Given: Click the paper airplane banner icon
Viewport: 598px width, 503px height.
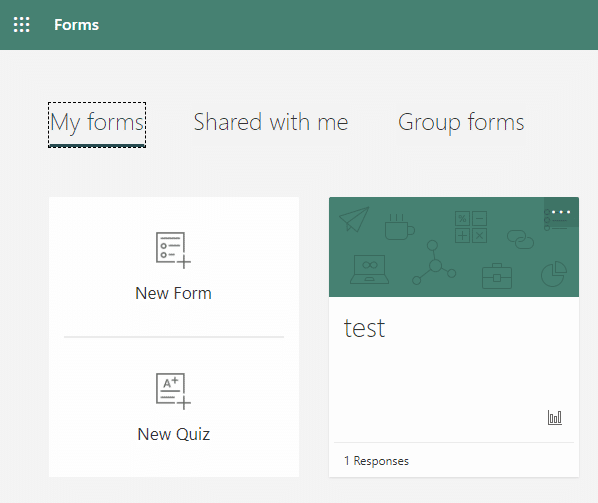Looking at the screenshot, I should pyautogui.click(x=354, y=219).
